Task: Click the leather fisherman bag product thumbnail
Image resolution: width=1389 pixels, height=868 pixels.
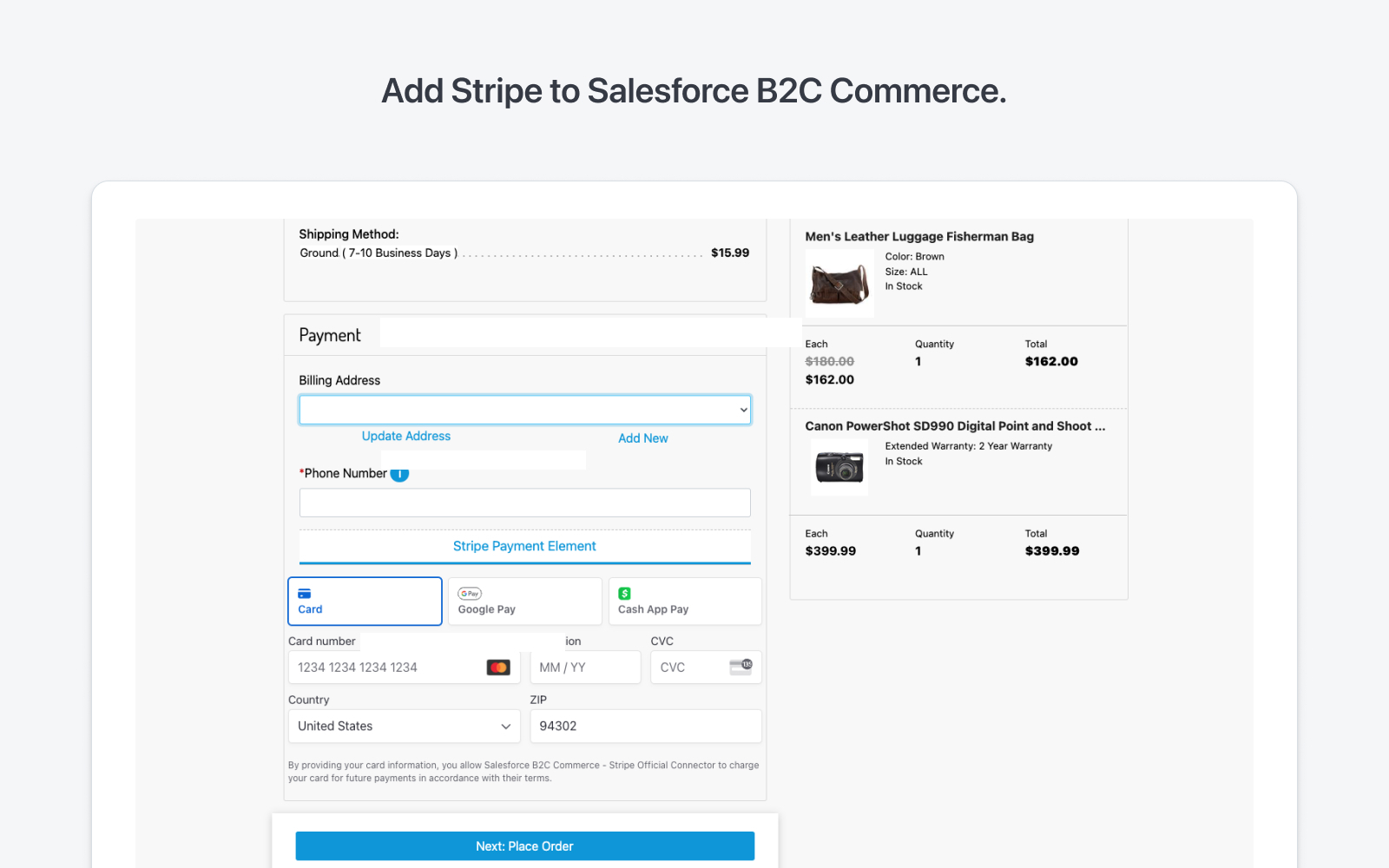Action: point(839,282)
